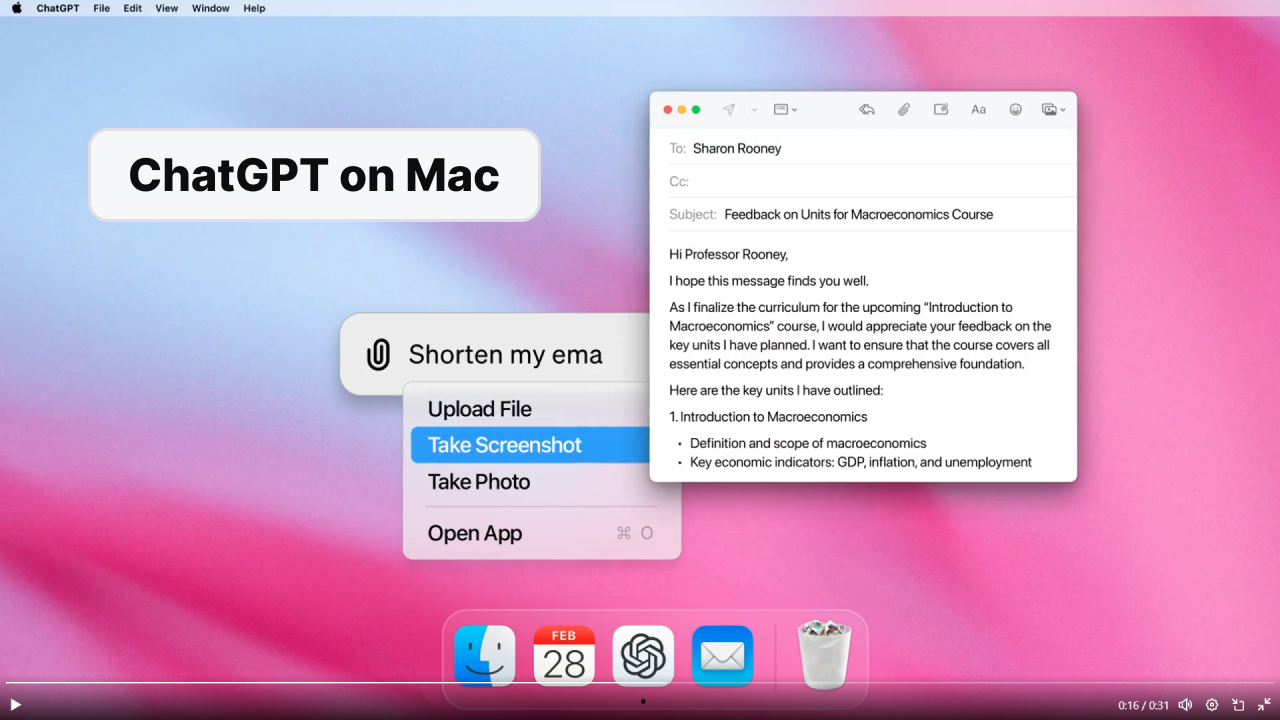Open Calendar showing Feb 28 in dock
The height and width of the screenshot is (720, 1280).
click(x=564, y=656)
